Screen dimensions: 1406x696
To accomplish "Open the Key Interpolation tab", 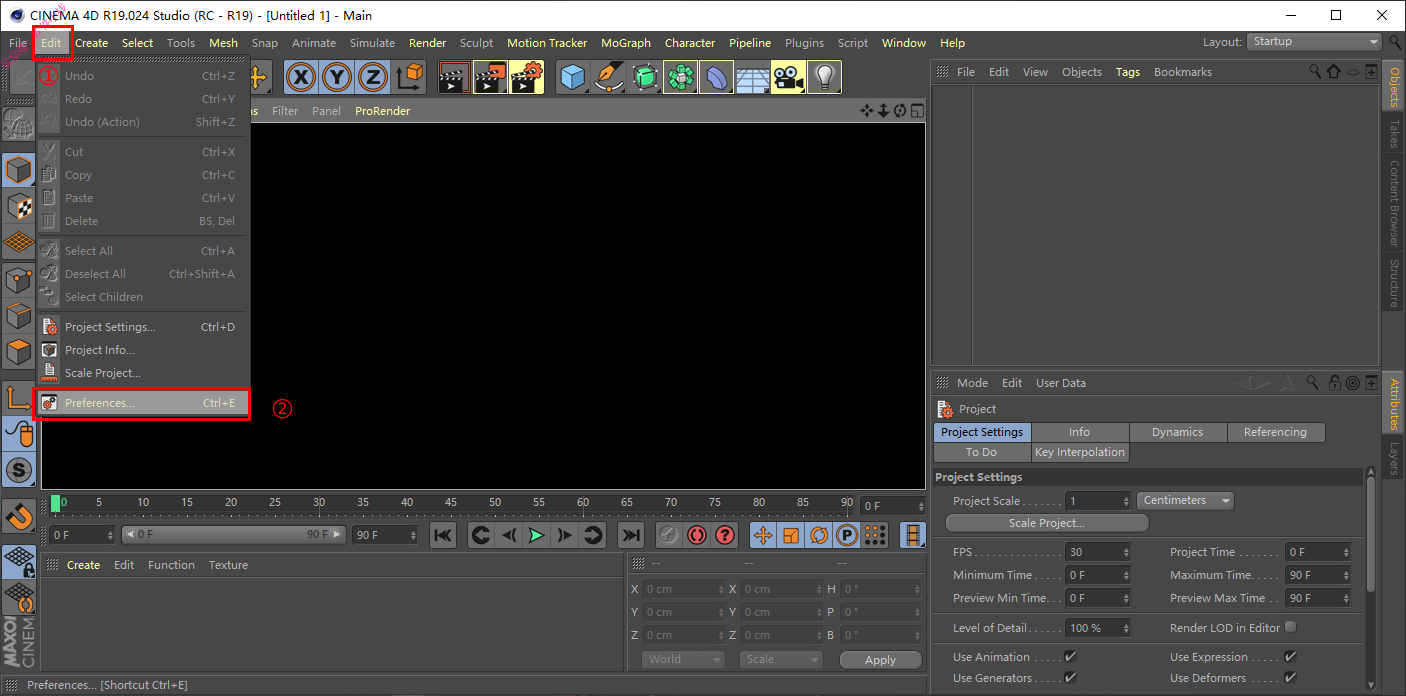I will point(1080,452).
